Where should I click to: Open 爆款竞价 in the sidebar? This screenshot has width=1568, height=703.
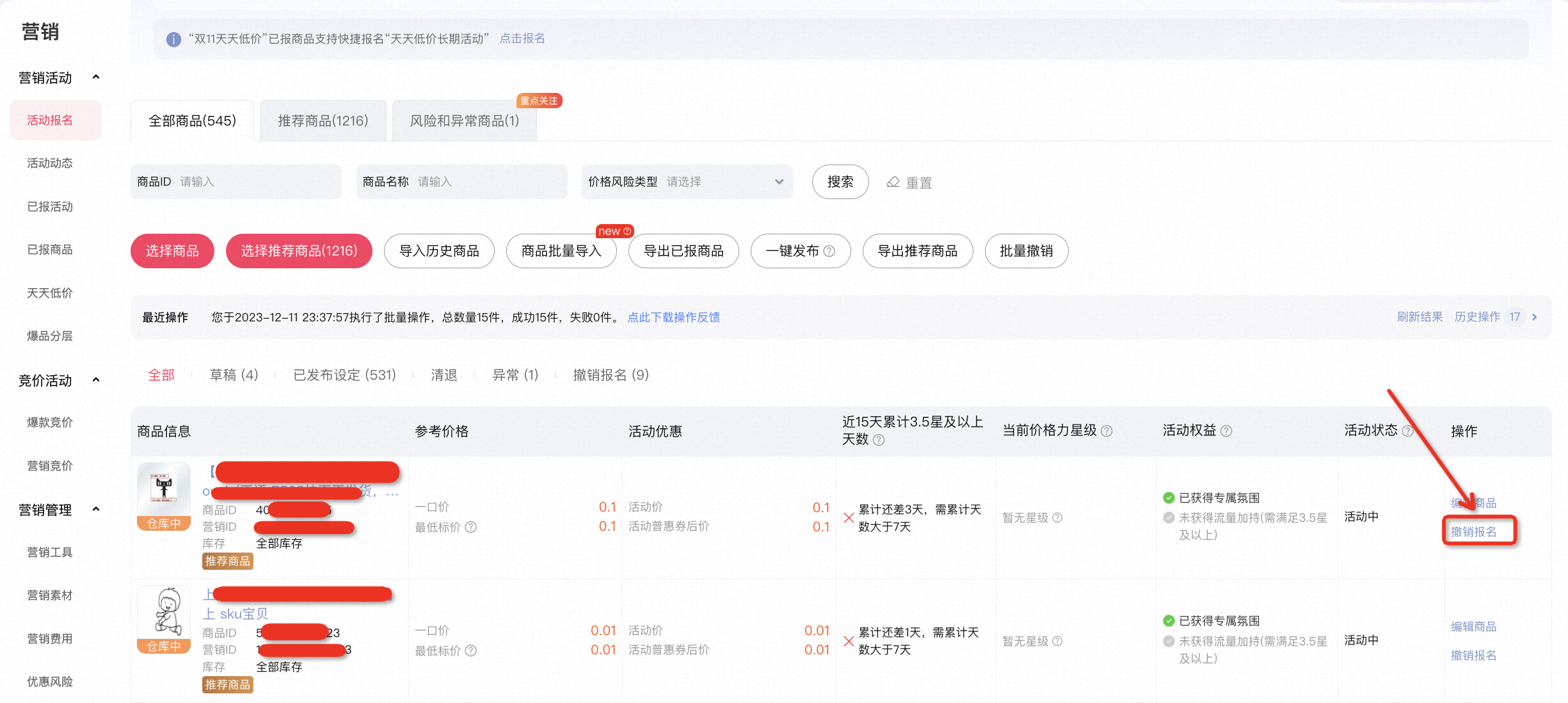click(x=50, y=423)
